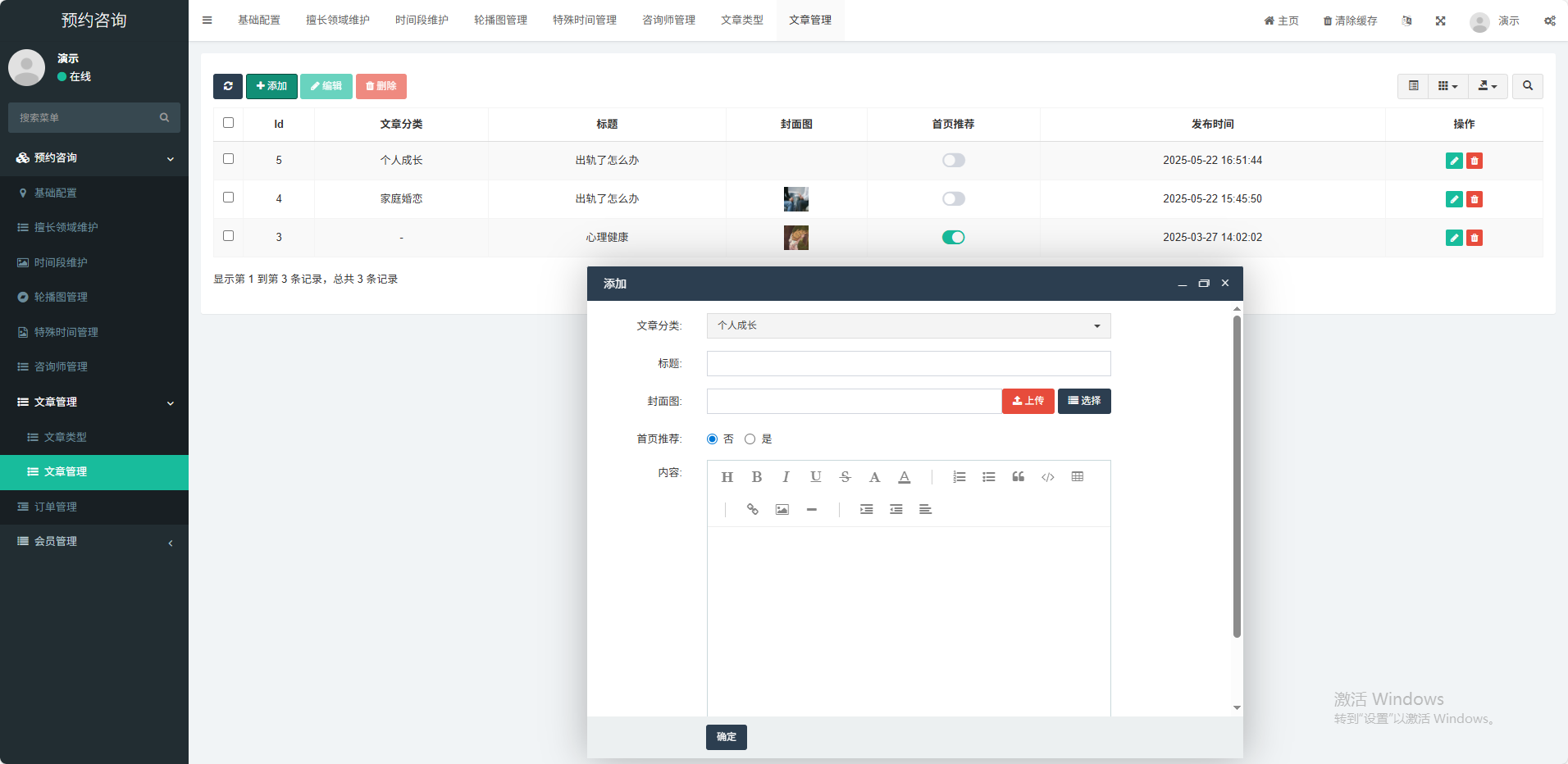The image size is (1568, 764).
Task: Insert a blockquote using the quote icon
Action: pyautogui.click(x=1018, y=477)
